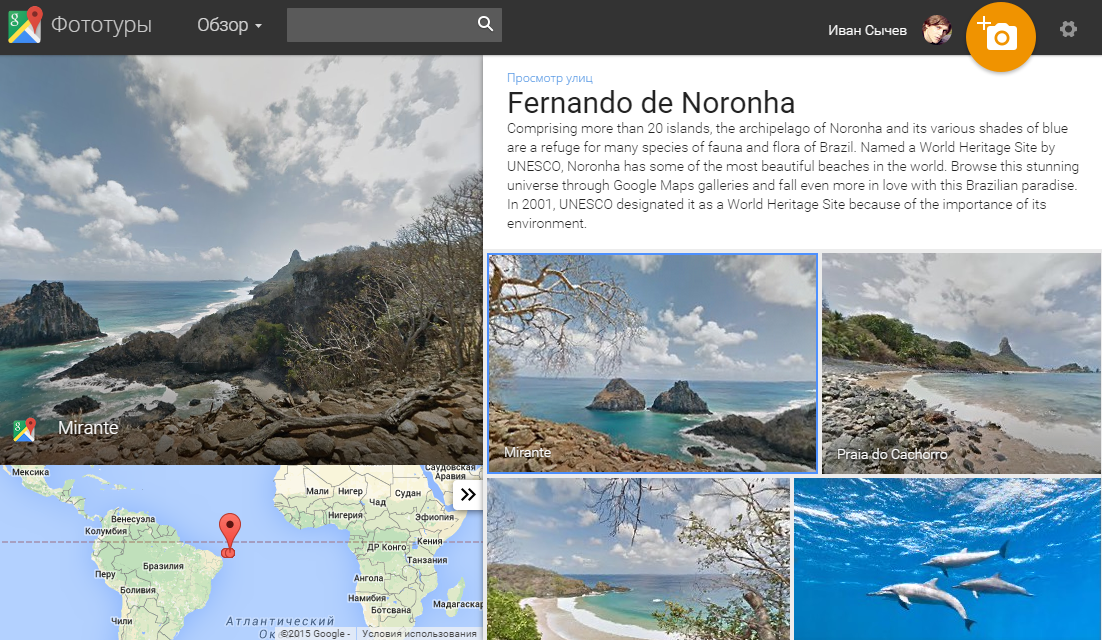Click Венесуэла label on the map
Image resolution: width=1102 pixels, height=640 pixels.
tap(133, 519)
